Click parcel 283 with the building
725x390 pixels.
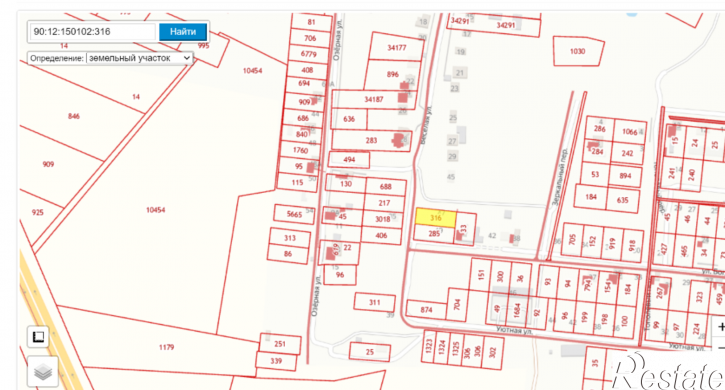point(371,140)
